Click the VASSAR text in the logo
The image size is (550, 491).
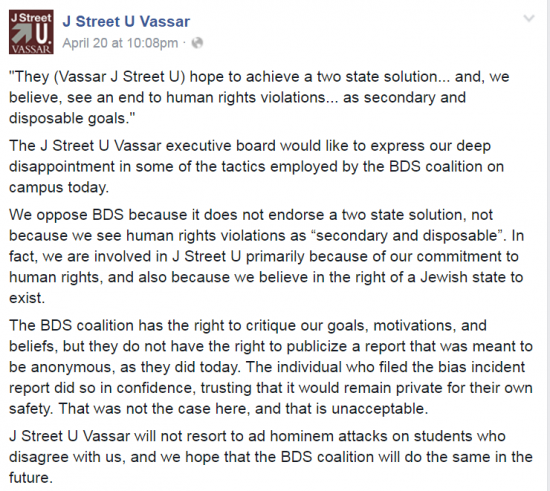[31, 49]
